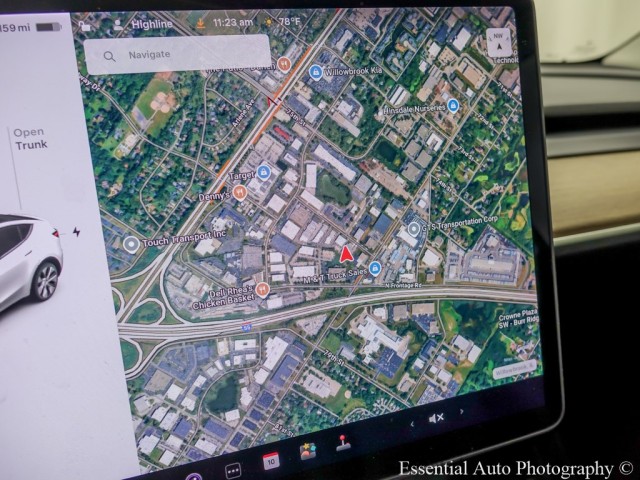Select the Hinsdale Nurseries map pin
The width and height of the screenshot is (640, 480).
point(453,106)
